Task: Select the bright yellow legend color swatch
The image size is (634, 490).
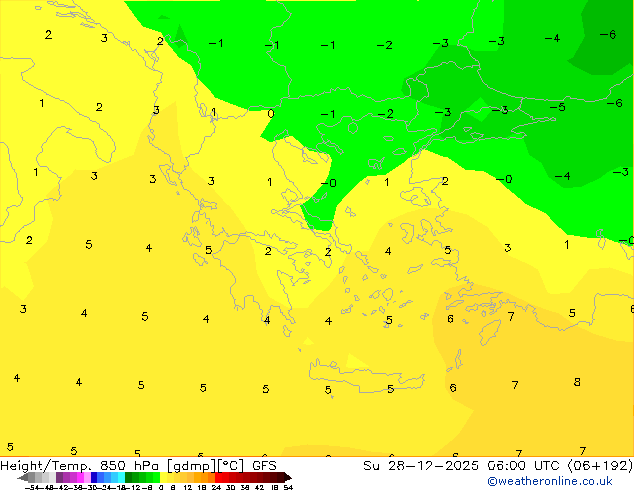Action: pyautogui.click(x=163, y=478)
